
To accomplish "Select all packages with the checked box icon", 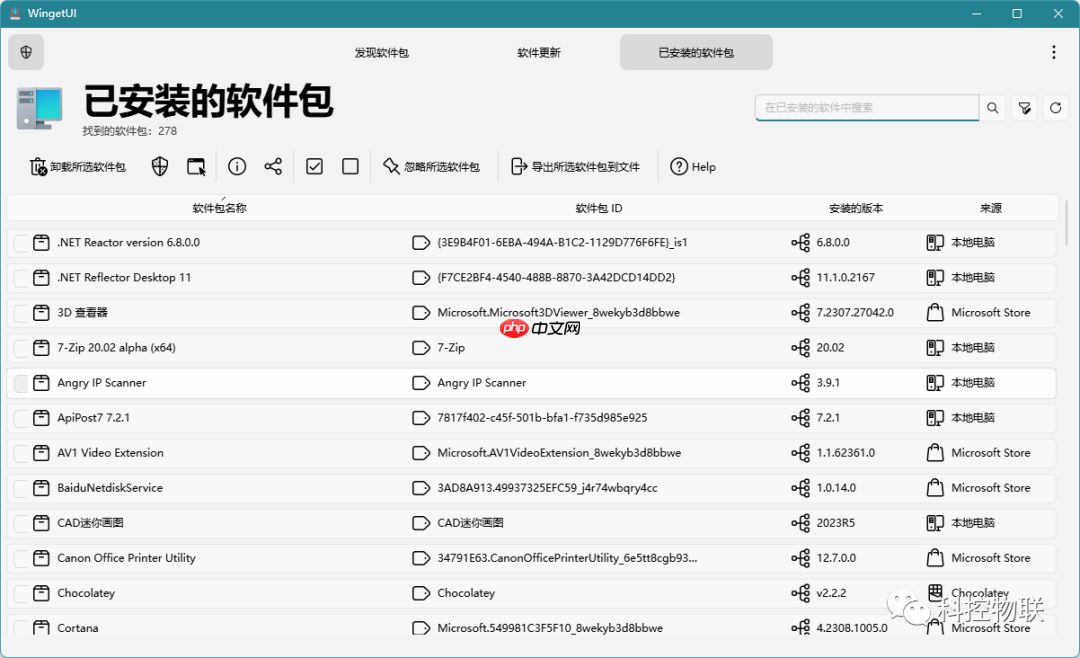I will tap(313, 166).
